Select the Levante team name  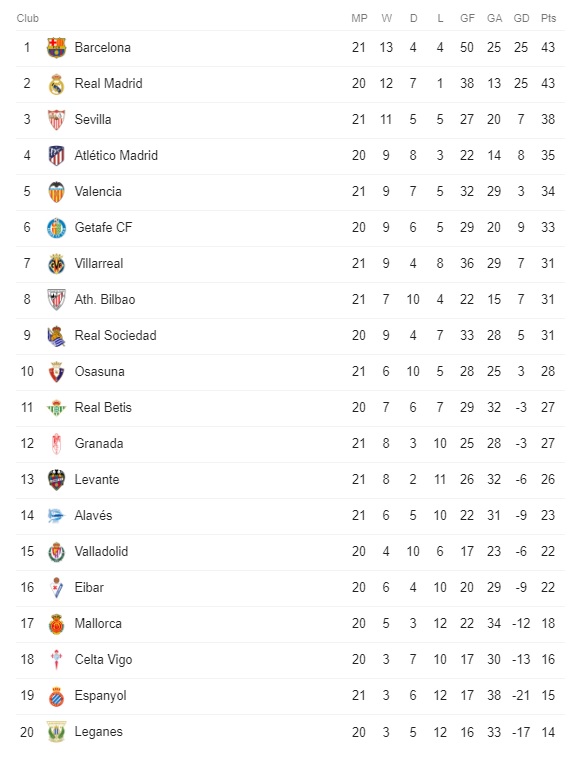(x=97, y=479)
